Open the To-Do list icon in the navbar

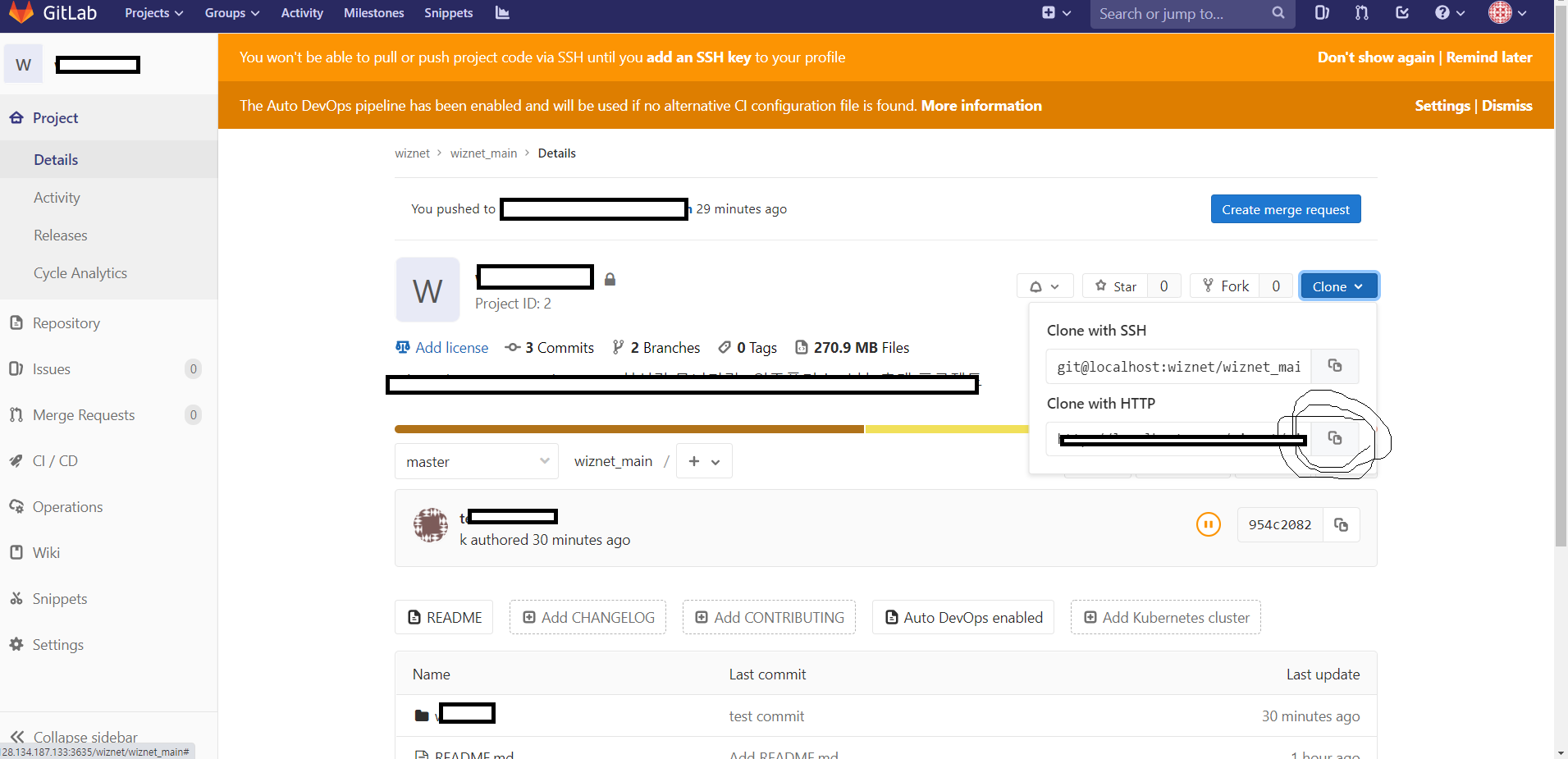pos(1402,13)
